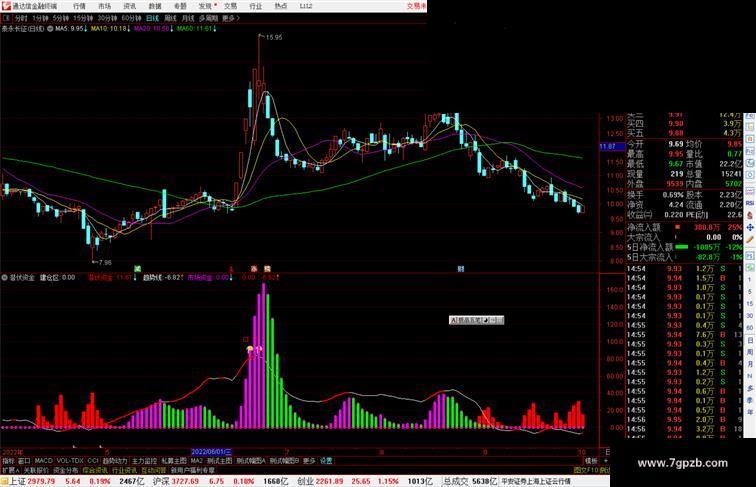
Task: Switch to 分时 intraday view
Action: pyautogui.click(x=21, y=18)
